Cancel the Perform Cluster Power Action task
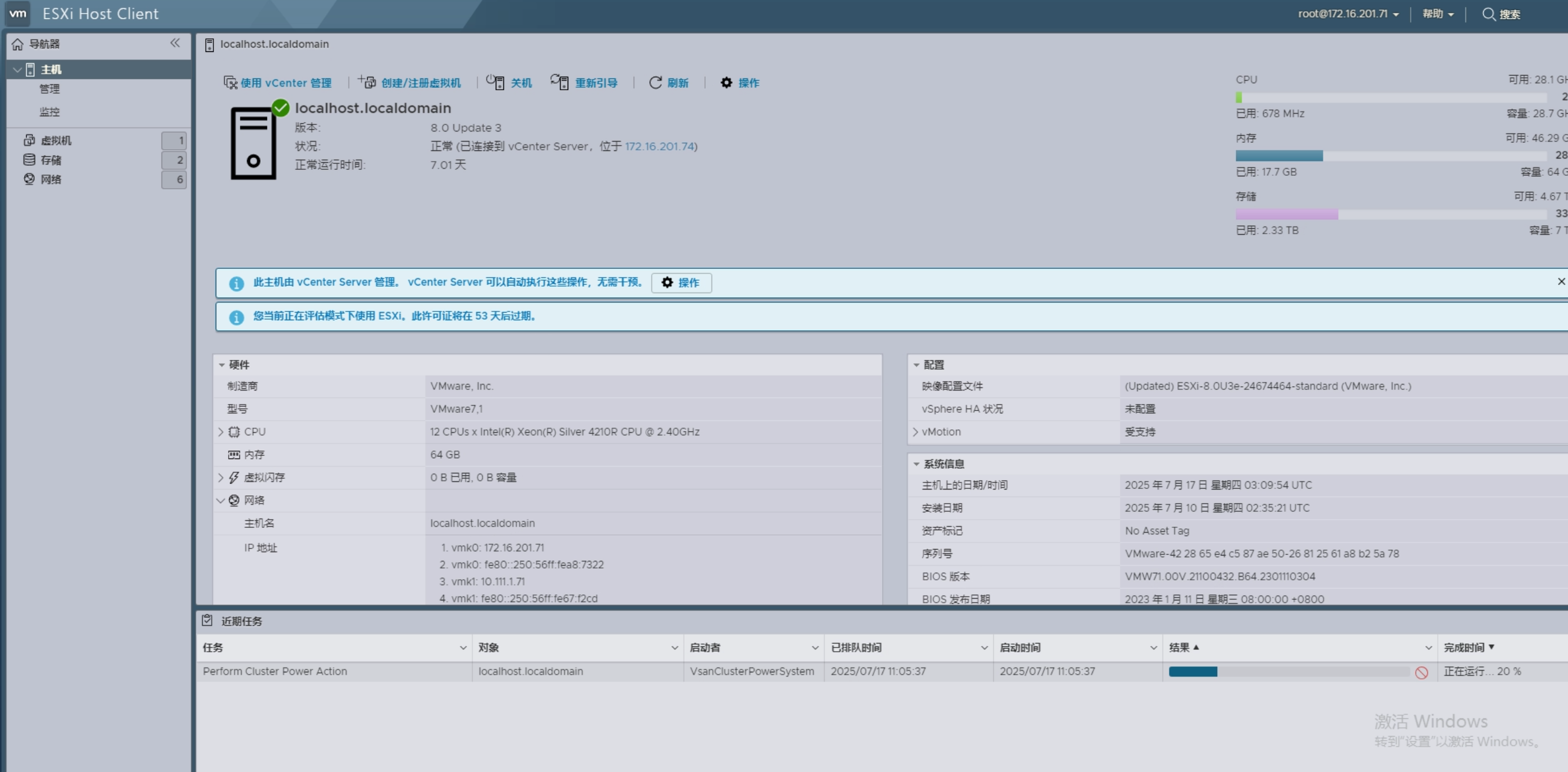The width and height of the screenshot is (1568, 772). pyautogui.click(x=1422, y=672)
